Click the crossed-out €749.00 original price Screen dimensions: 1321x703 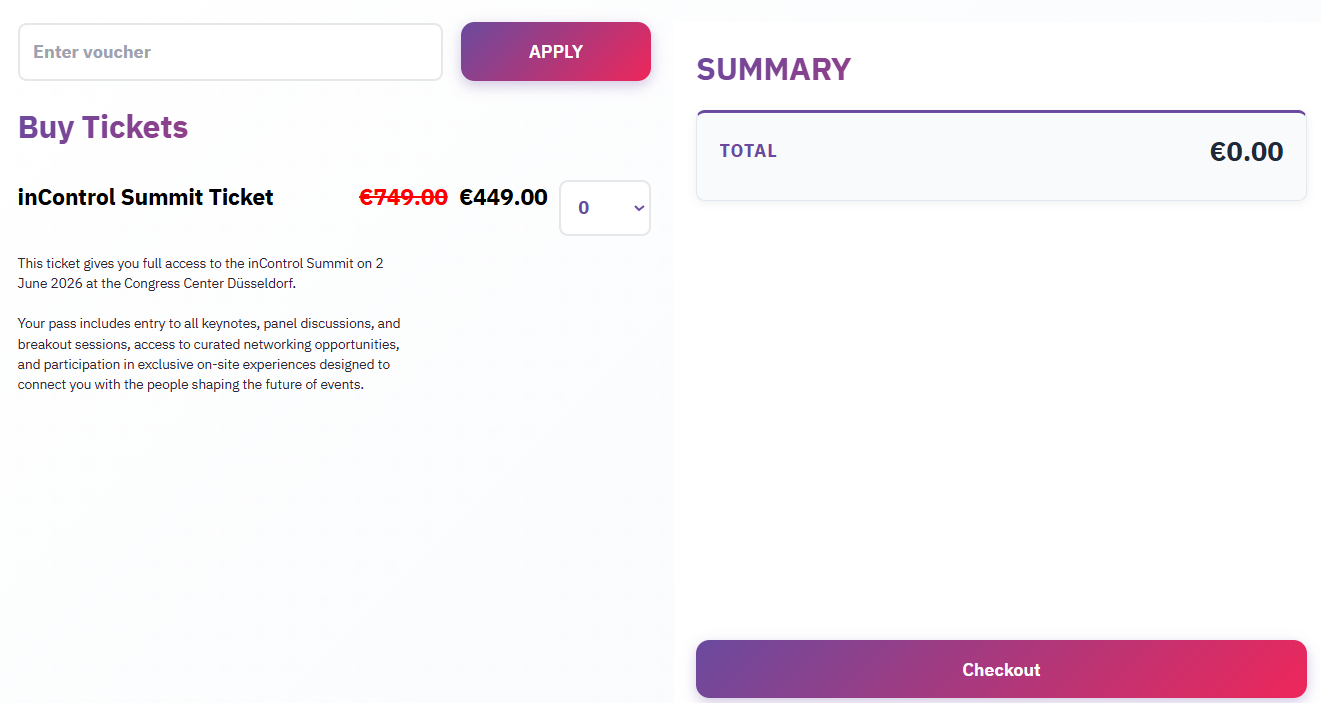[403, 197]
